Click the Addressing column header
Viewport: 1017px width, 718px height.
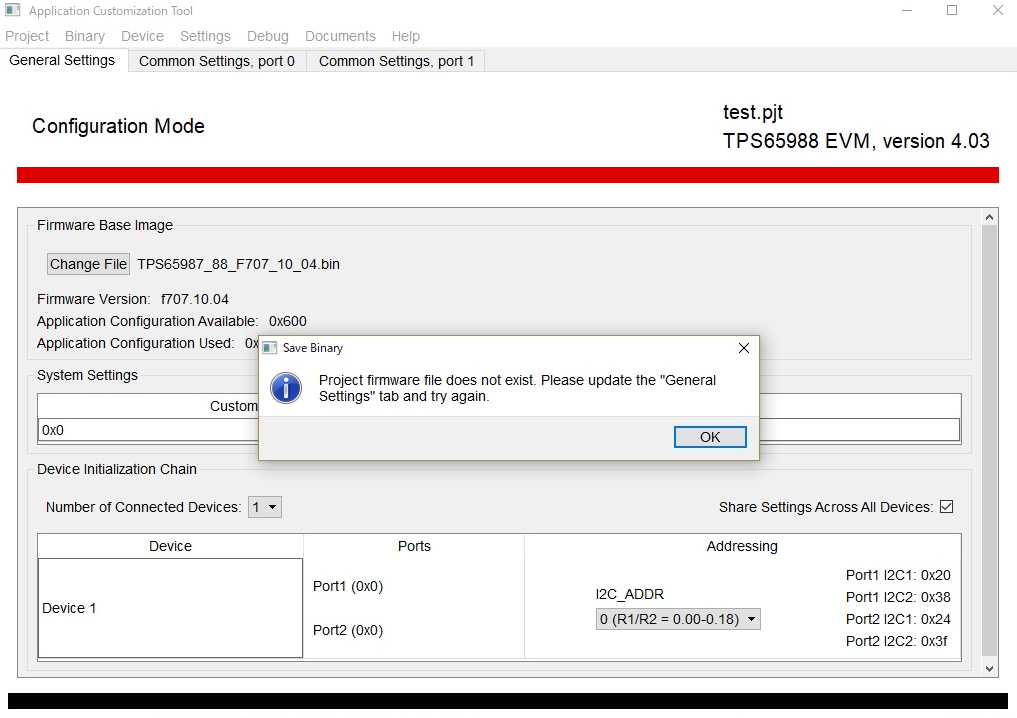tap(742, 546)
